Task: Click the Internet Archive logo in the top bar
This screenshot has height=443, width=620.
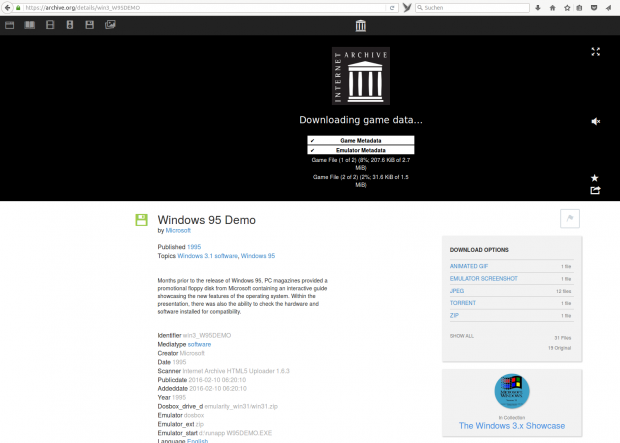Action: (x=361, y=26)
